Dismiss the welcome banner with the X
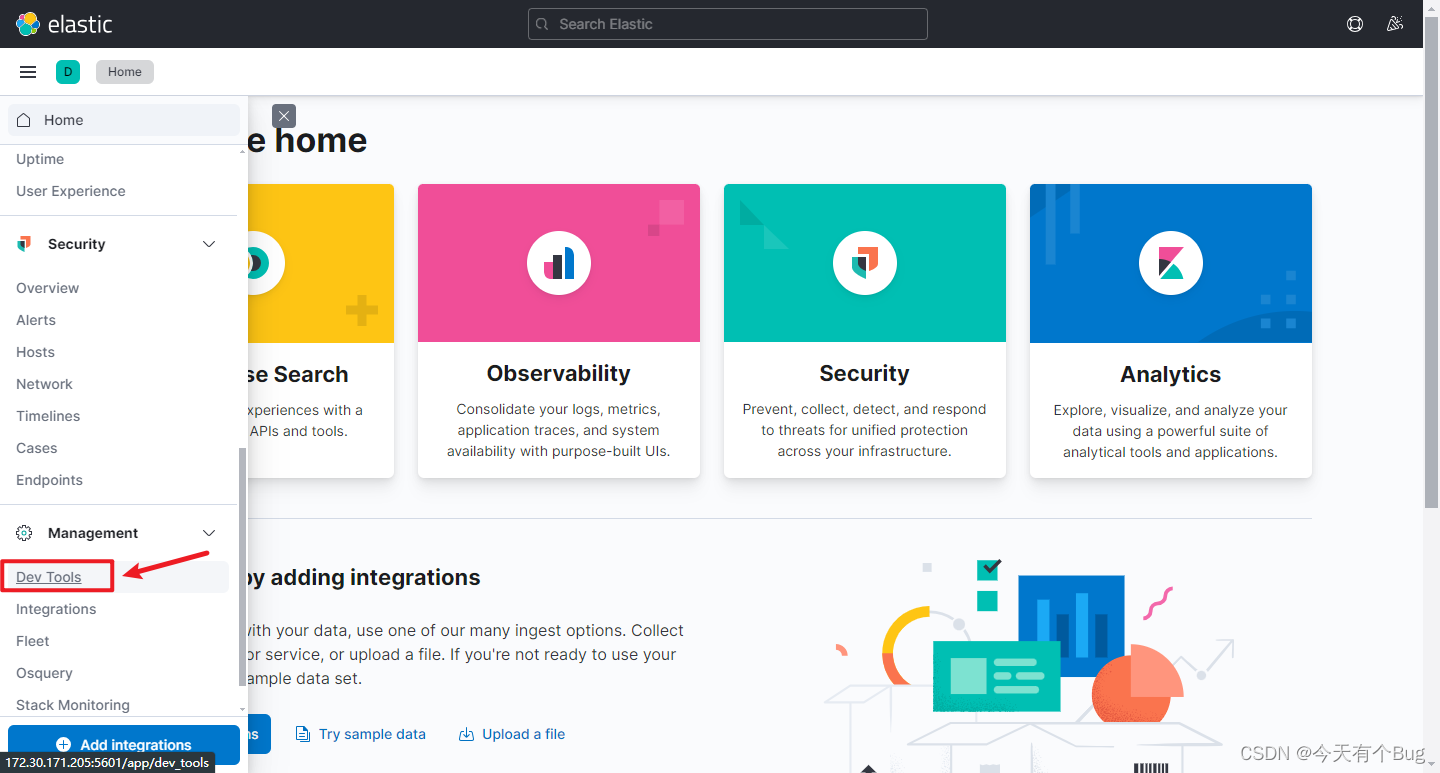Viewport: 1440px width, 773px height. point(283,115)
